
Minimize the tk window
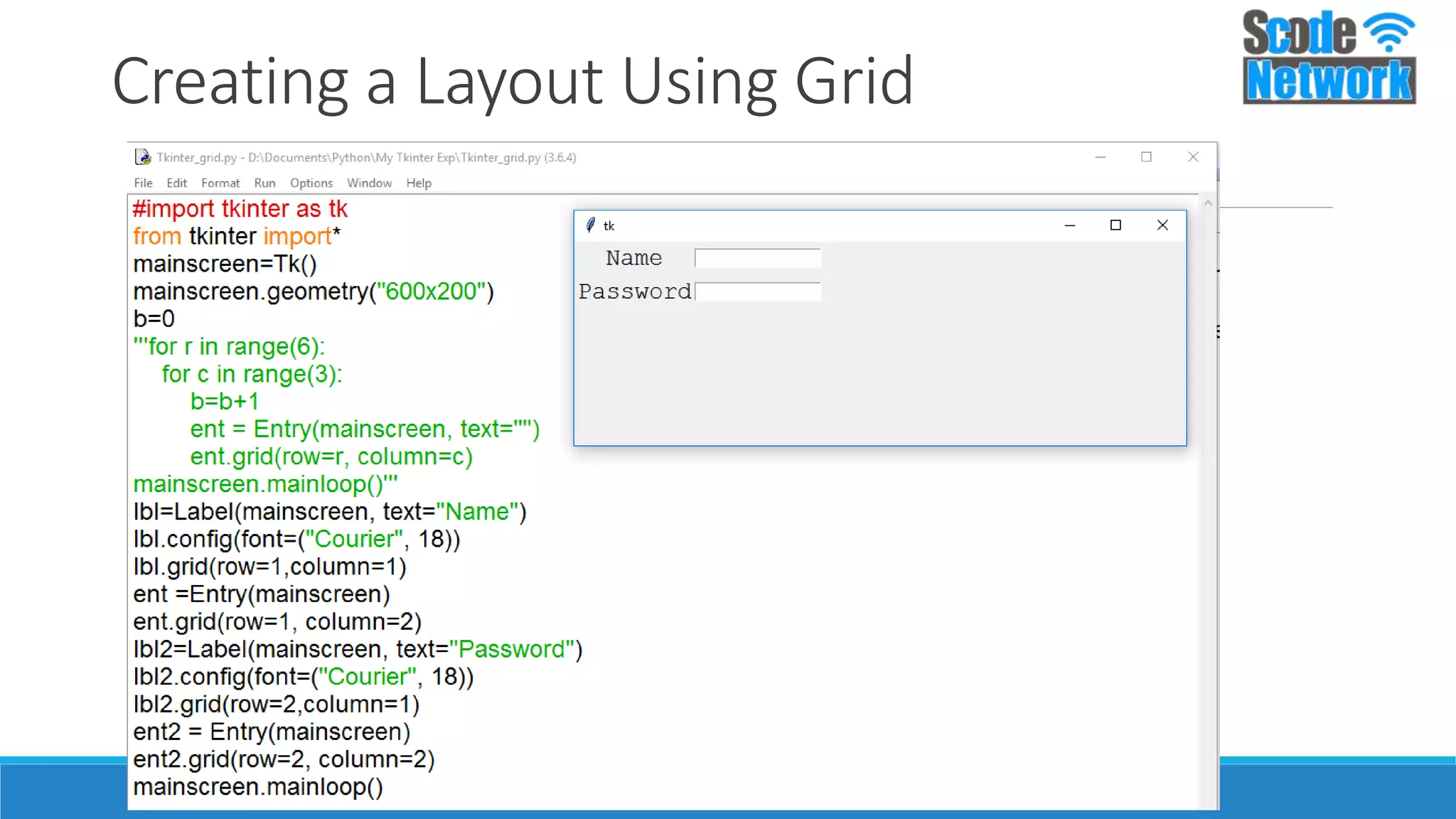pyautogui.click(x=1070, y=225)
